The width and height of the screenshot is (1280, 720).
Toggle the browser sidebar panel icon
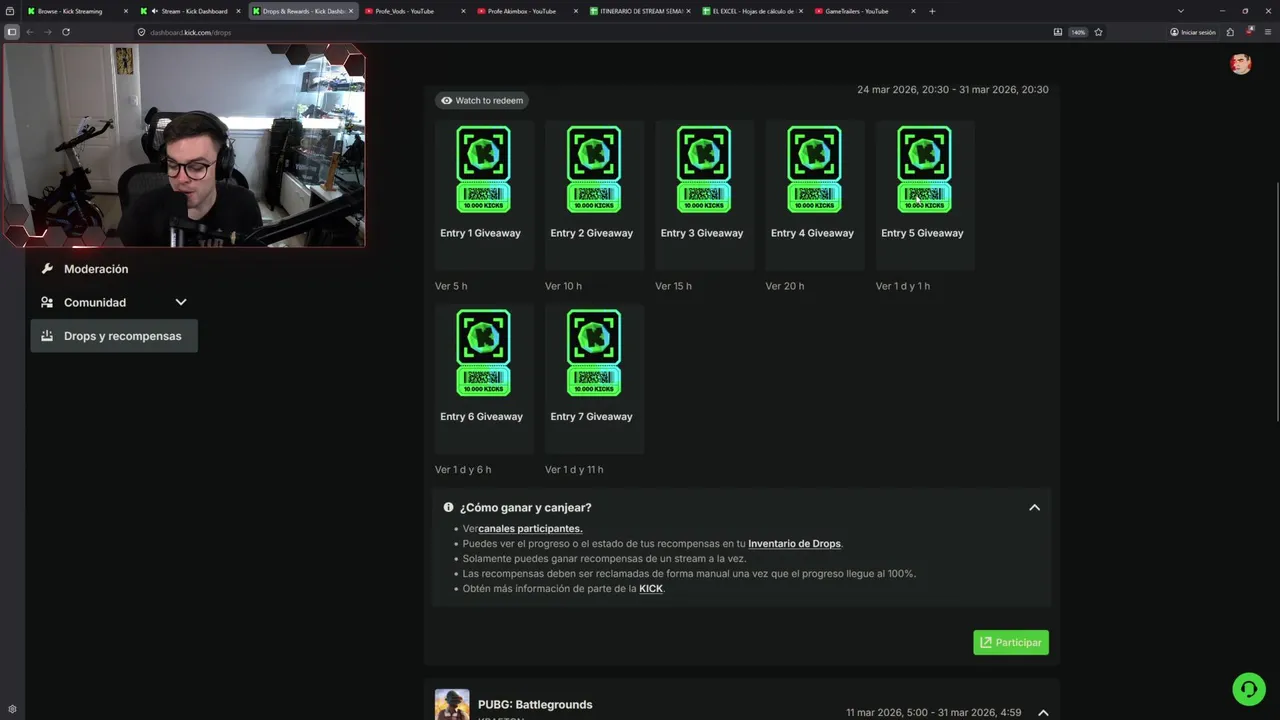12,32
